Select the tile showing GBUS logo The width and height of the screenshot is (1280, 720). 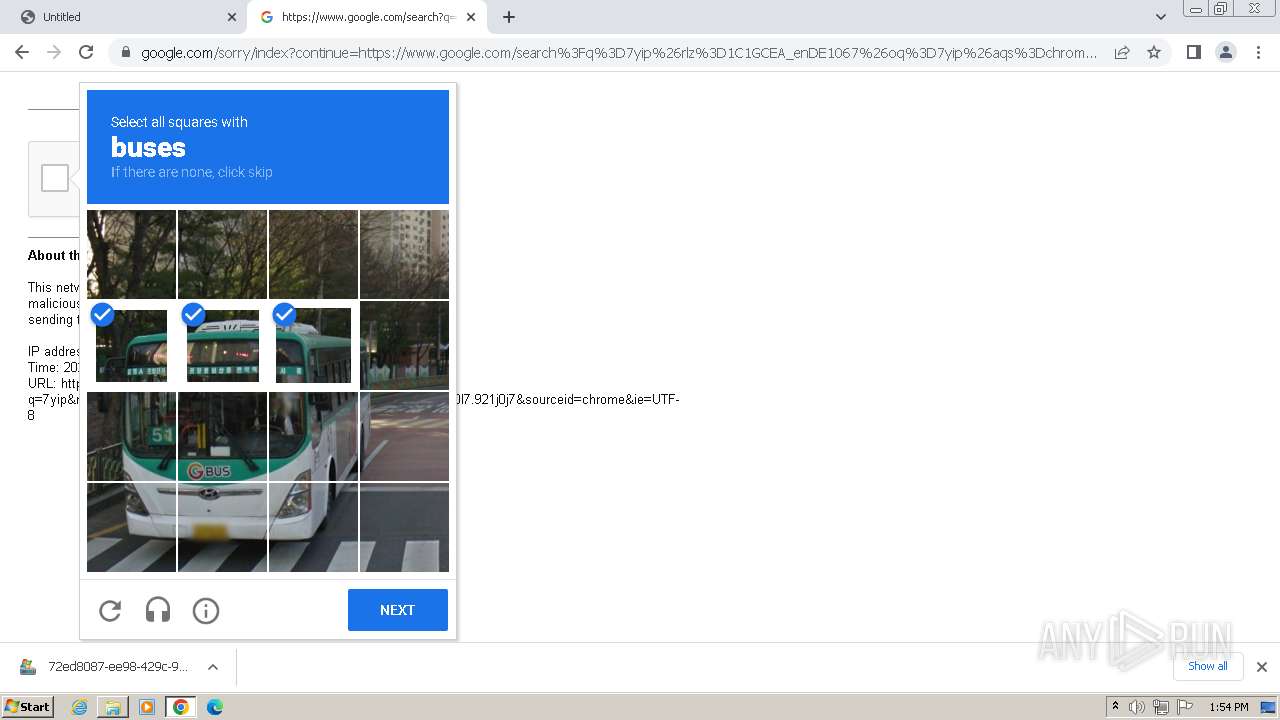pos(222,436)
